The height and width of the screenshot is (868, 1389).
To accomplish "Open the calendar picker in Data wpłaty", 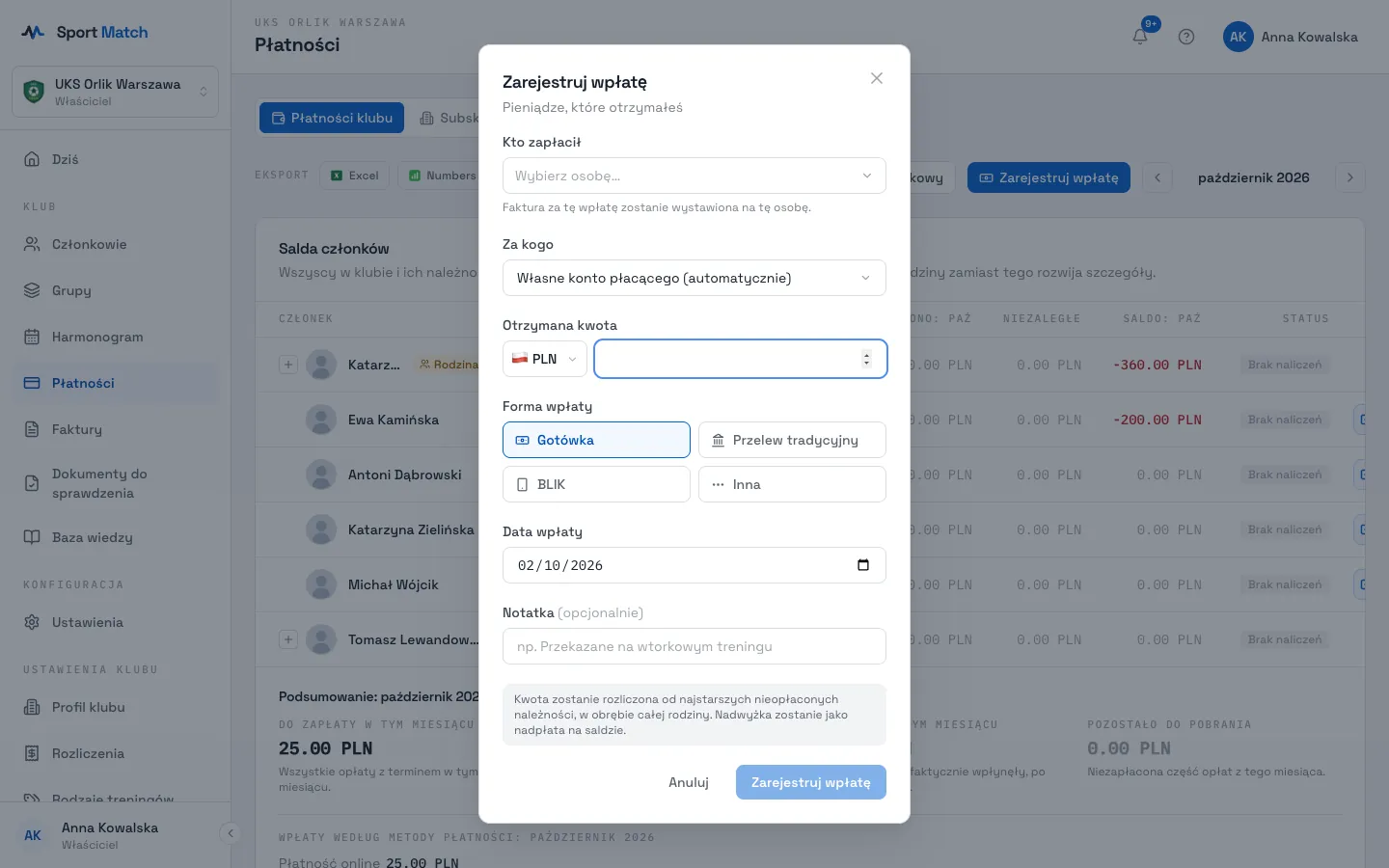I will click(863, 565).
